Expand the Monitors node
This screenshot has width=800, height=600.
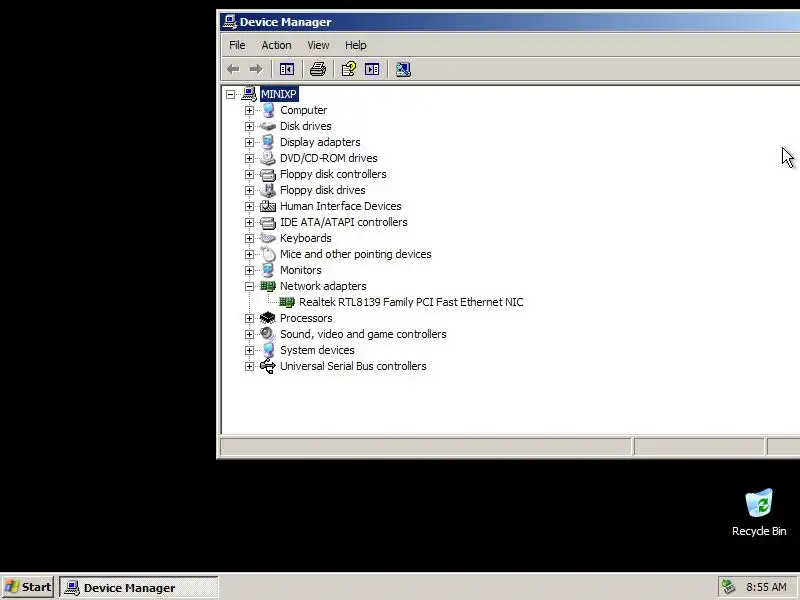[x=249, y=270]
